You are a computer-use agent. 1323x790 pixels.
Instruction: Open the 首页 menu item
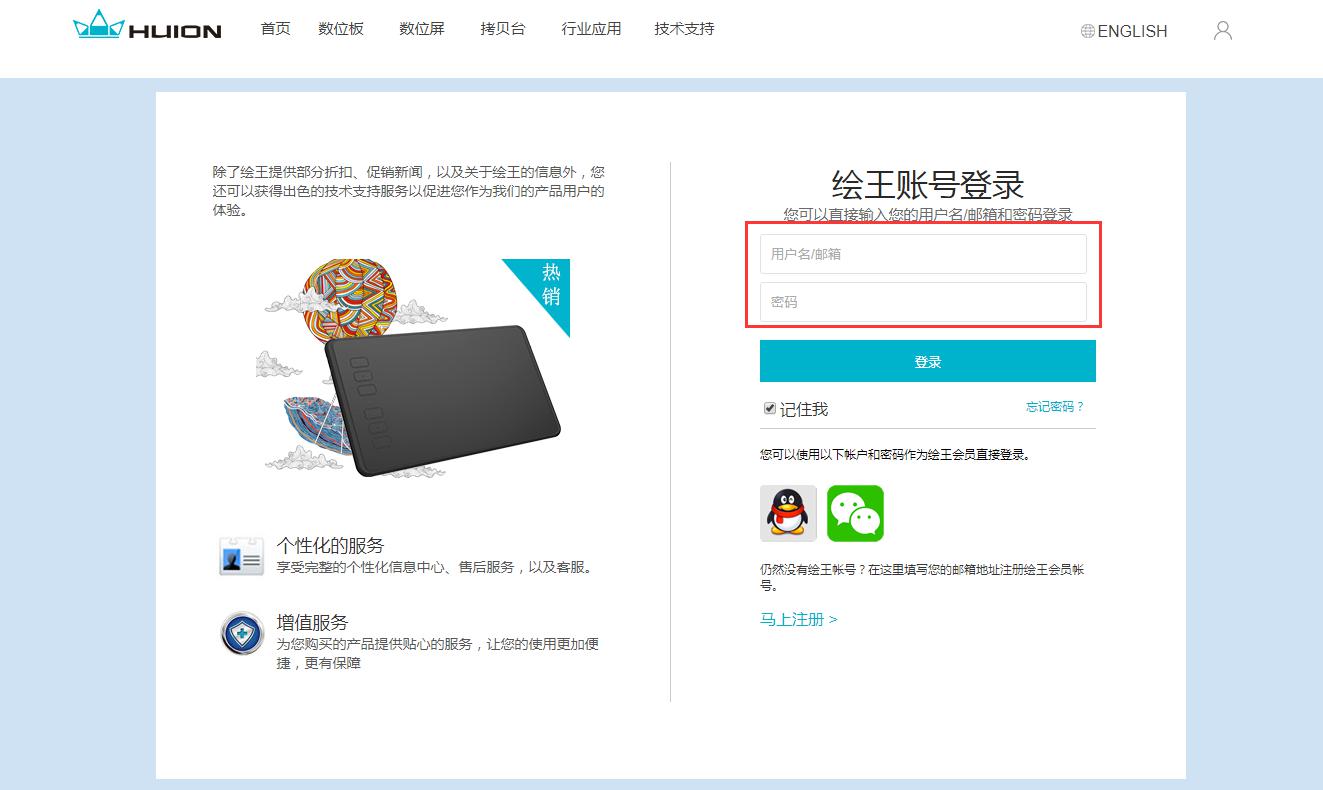pos(275,29)
